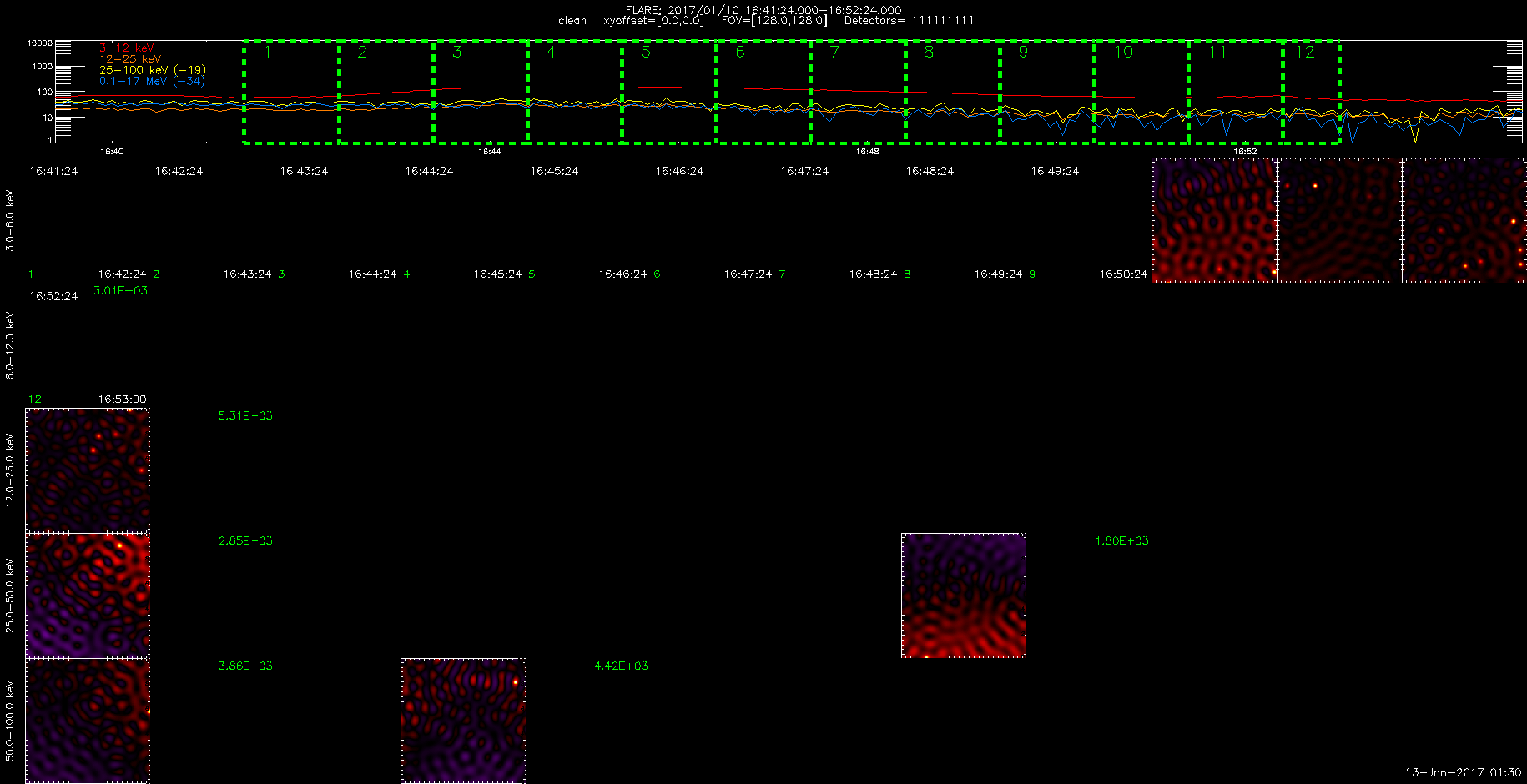Click the 16:44 tick label under the plot
Image resolution: width=1527 pixels, height=784 pixels.
(490, 152)
